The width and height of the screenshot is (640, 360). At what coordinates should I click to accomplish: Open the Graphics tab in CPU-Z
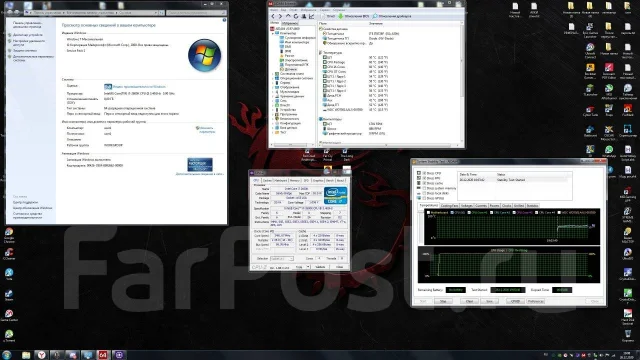pos(318,180)
